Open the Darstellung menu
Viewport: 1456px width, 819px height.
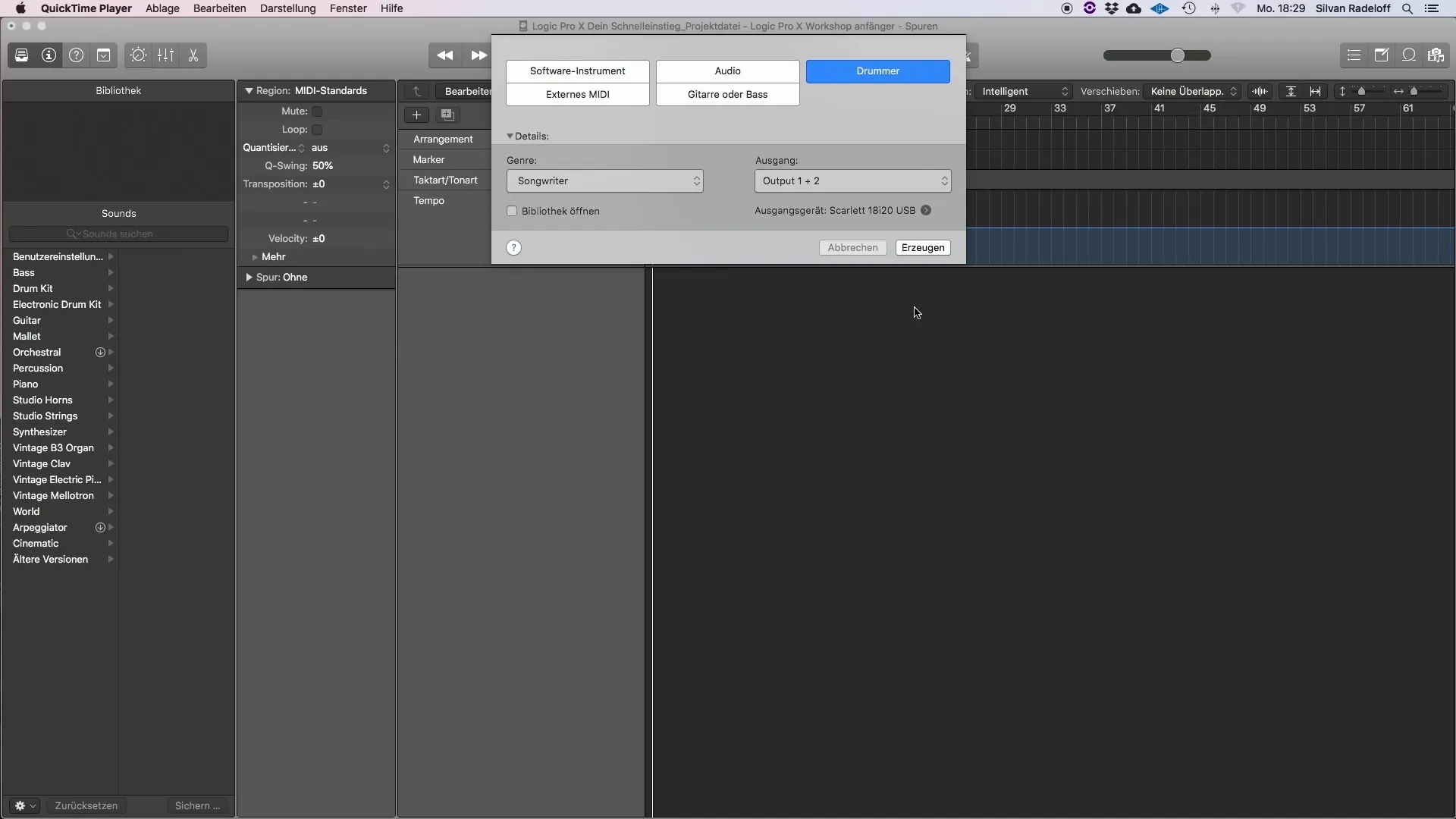point(288,8)
